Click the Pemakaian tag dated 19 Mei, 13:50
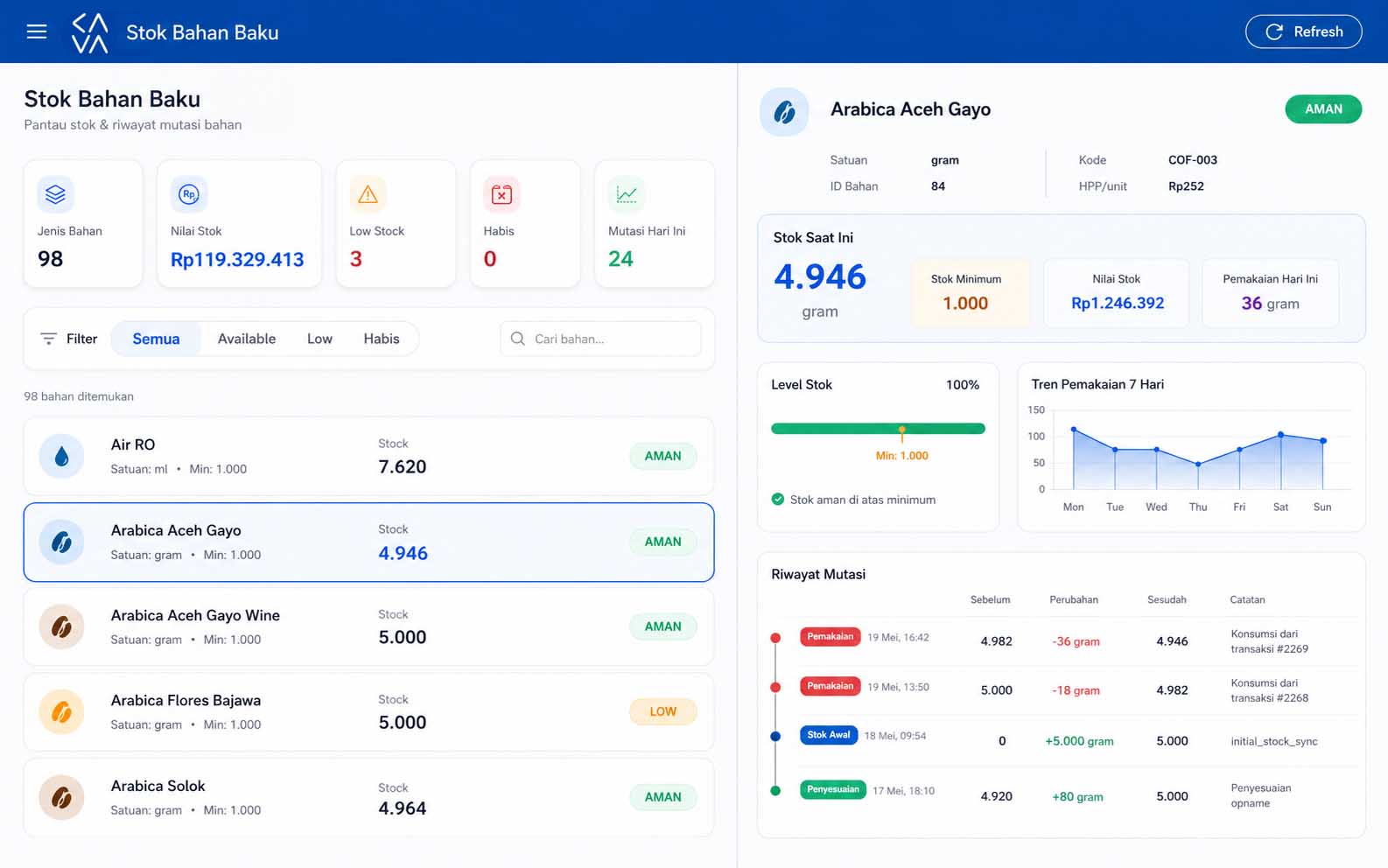 pos(830,686)
